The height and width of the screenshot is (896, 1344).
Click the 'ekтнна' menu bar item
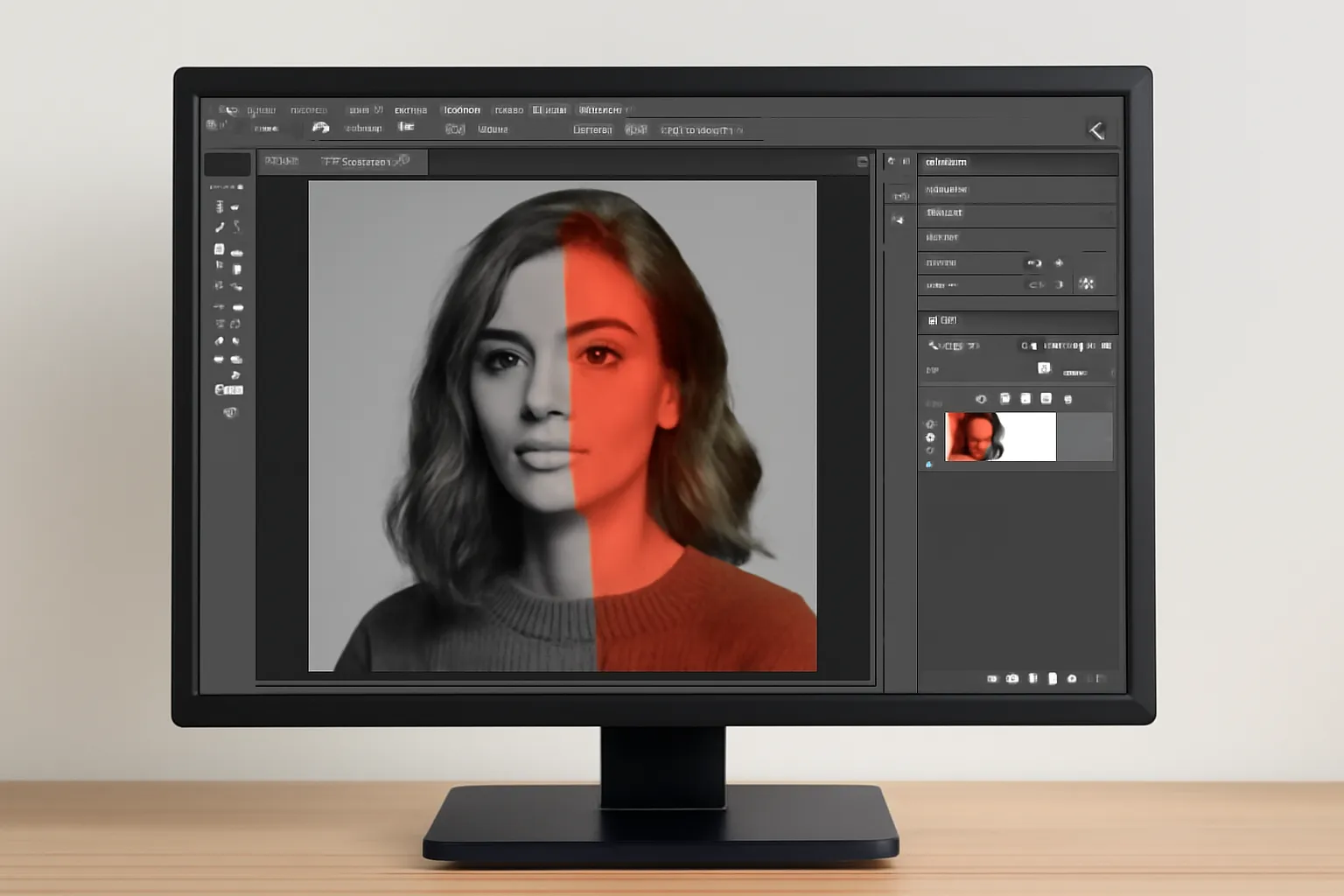410,110
